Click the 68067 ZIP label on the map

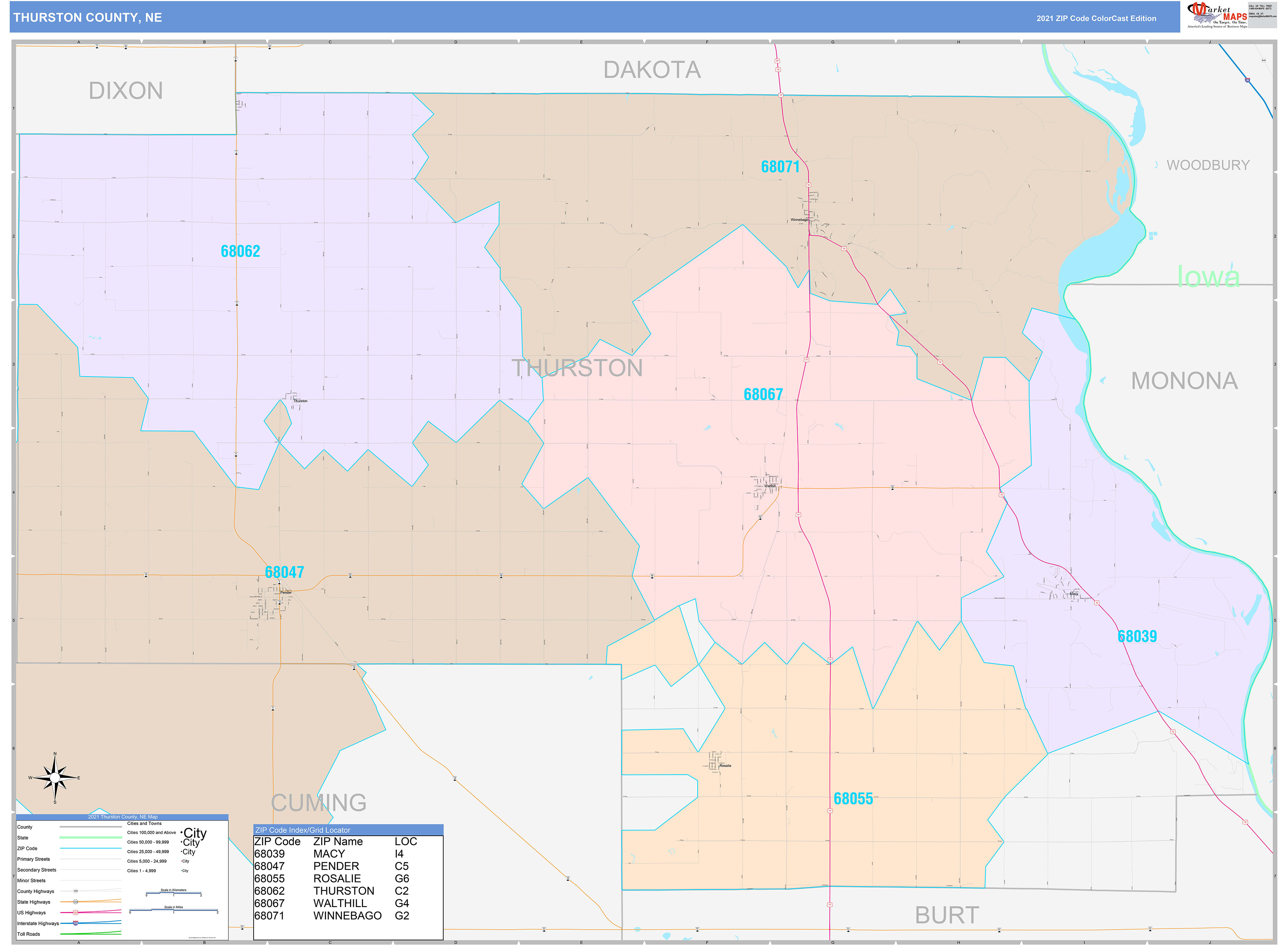coord(763,394)
